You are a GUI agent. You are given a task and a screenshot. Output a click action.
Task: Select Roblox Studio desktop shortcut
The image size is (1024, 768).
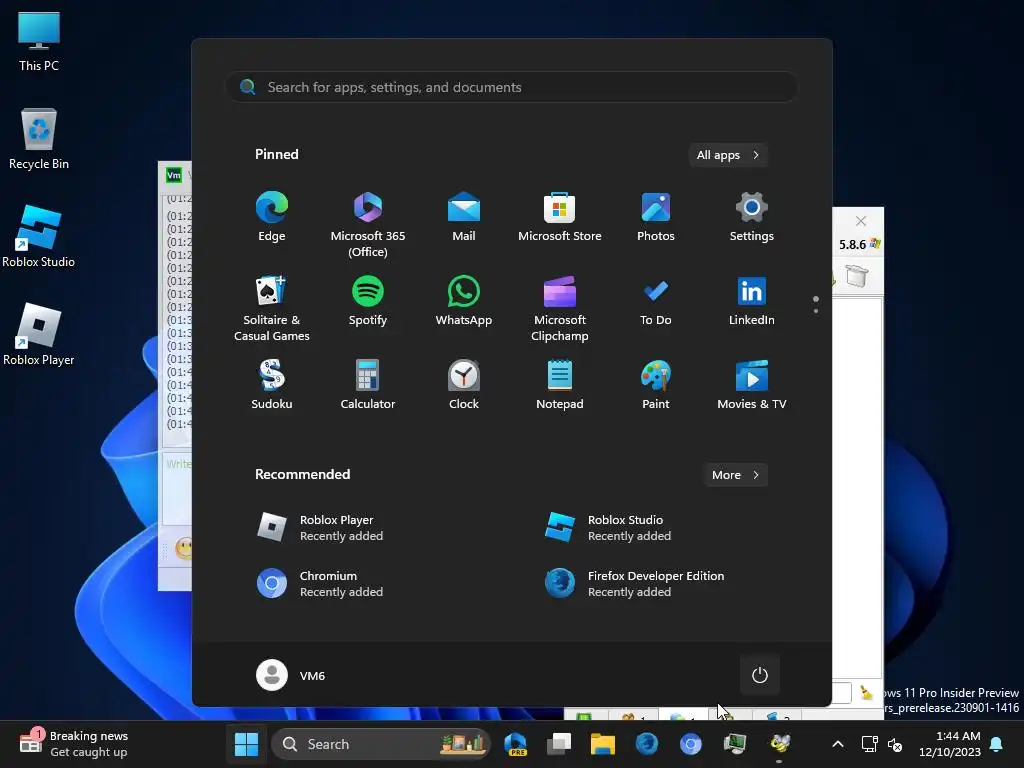pyautogui.click(x=39, y=236)
